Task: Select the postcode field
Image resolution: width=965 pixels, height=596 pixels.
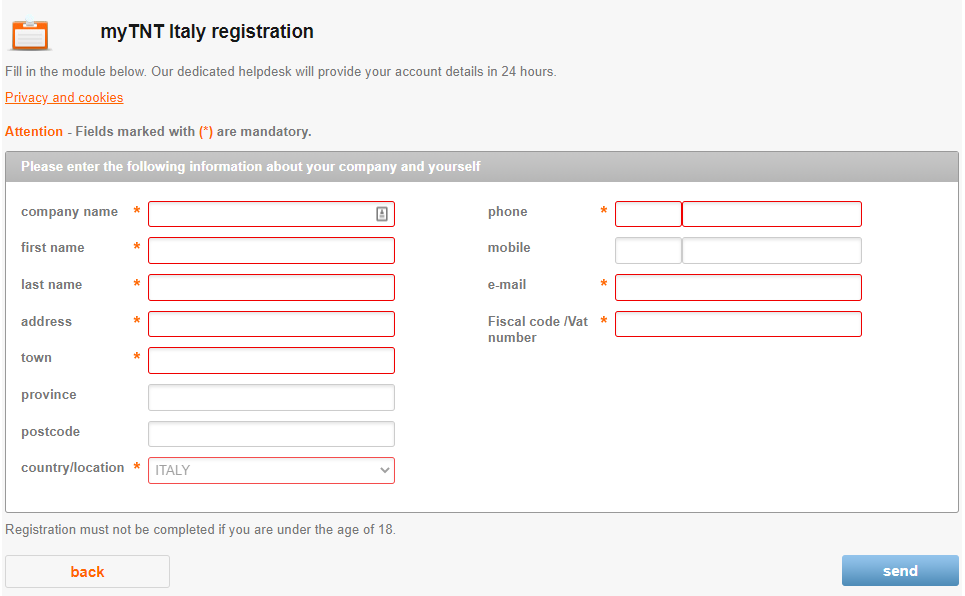Action: click(x=271, y=434)
